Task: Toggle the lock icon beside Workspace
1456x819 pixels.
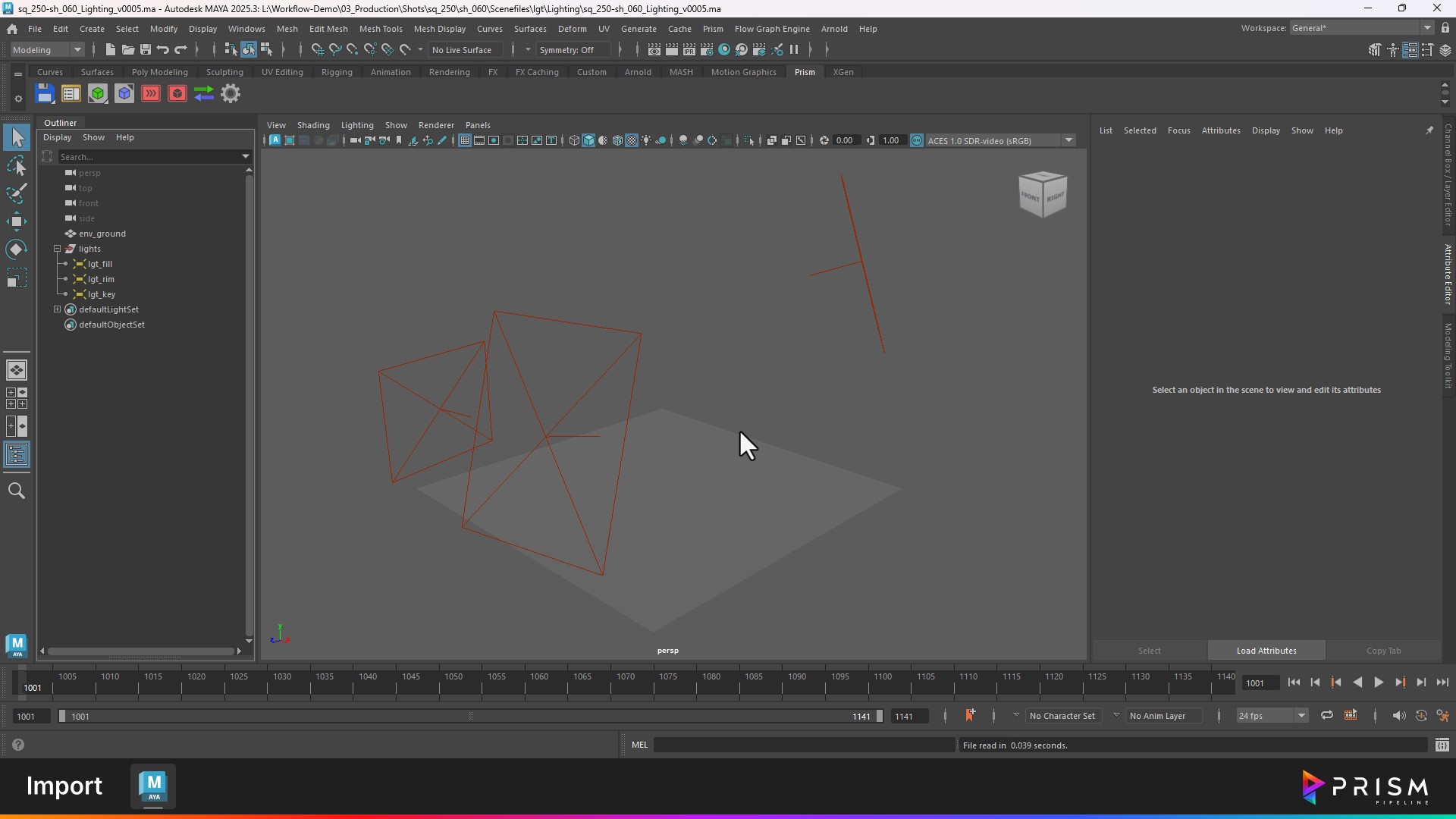Action: pos(1445,28)
